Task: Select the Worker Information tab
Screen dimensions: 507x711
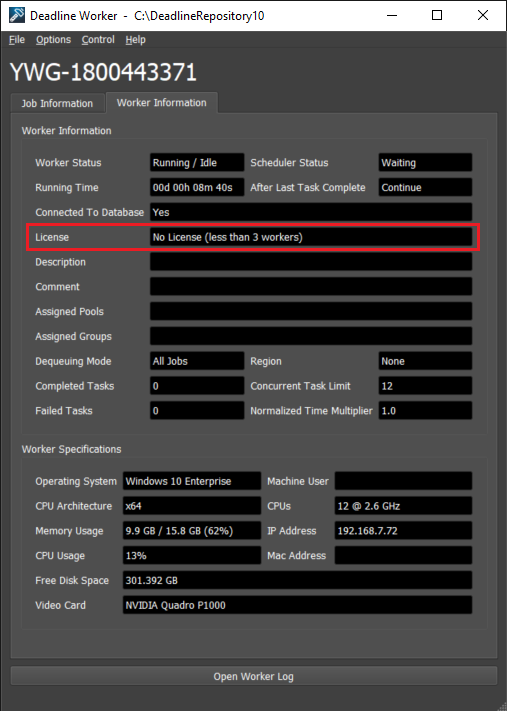Action: pyautogui.click(x=161, y=102)
